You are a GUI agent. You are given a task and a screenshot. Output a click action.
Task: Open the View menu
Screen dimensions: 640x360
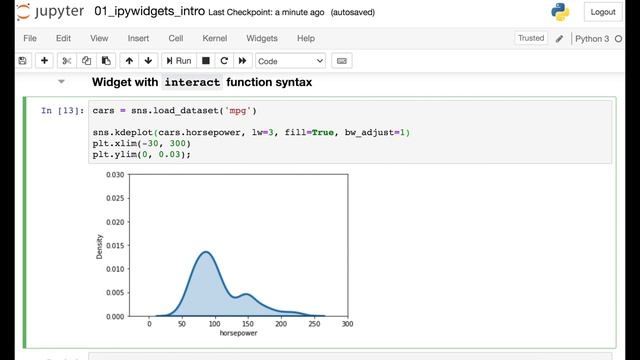(x=99, y=38)
